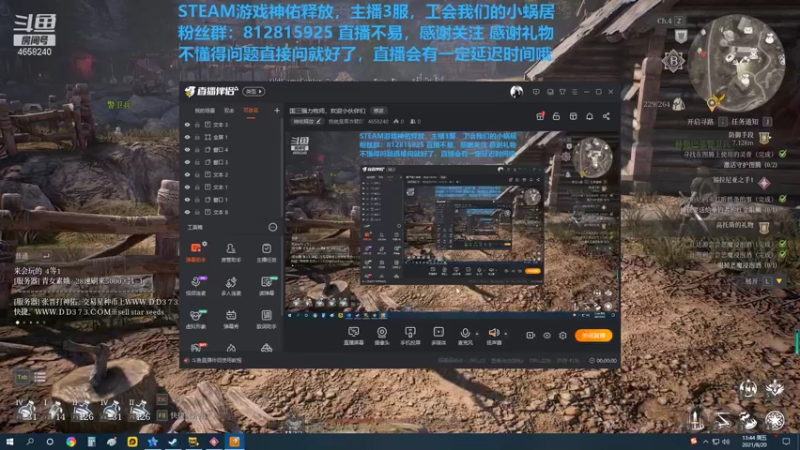Open the 歌词助手 tool
Screen dimensions: 800x450
pyautogui.click(x=266, y=319)
